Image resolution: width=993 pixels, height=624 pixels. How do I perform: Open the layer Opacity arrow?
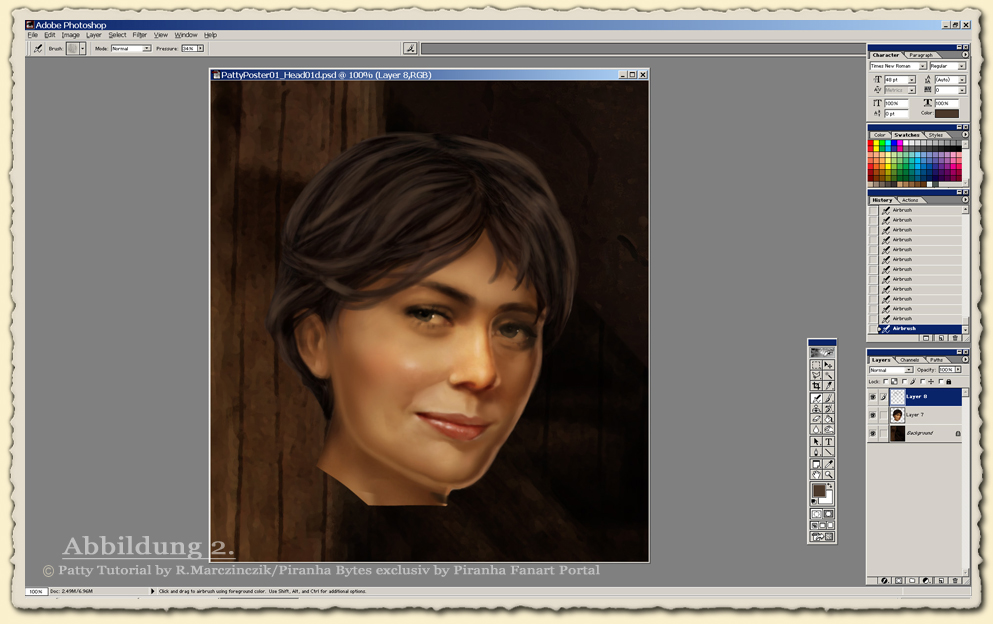pos(958,369)
